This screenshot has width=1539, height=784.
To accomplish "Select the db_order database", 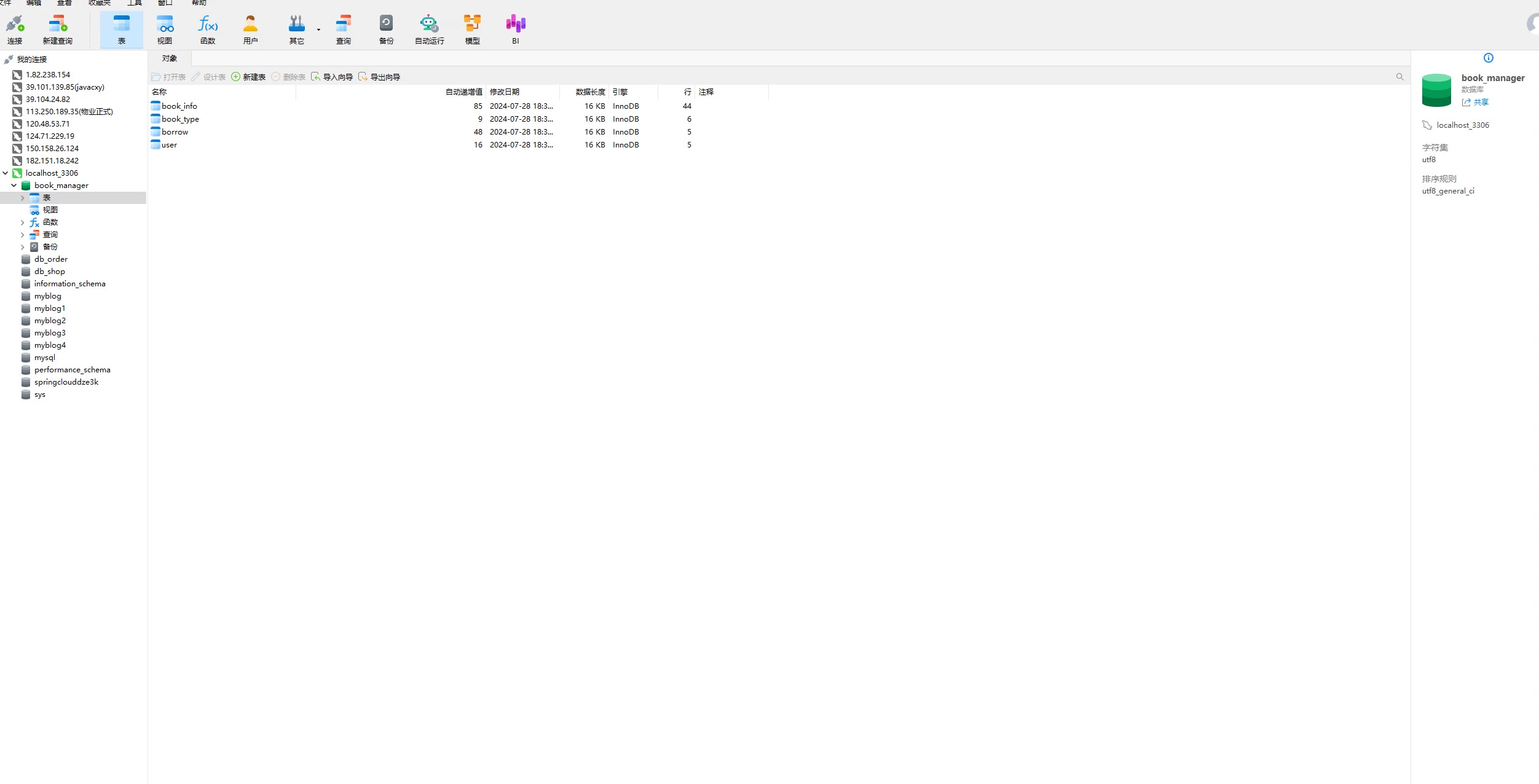I will [x=51, y=259].
